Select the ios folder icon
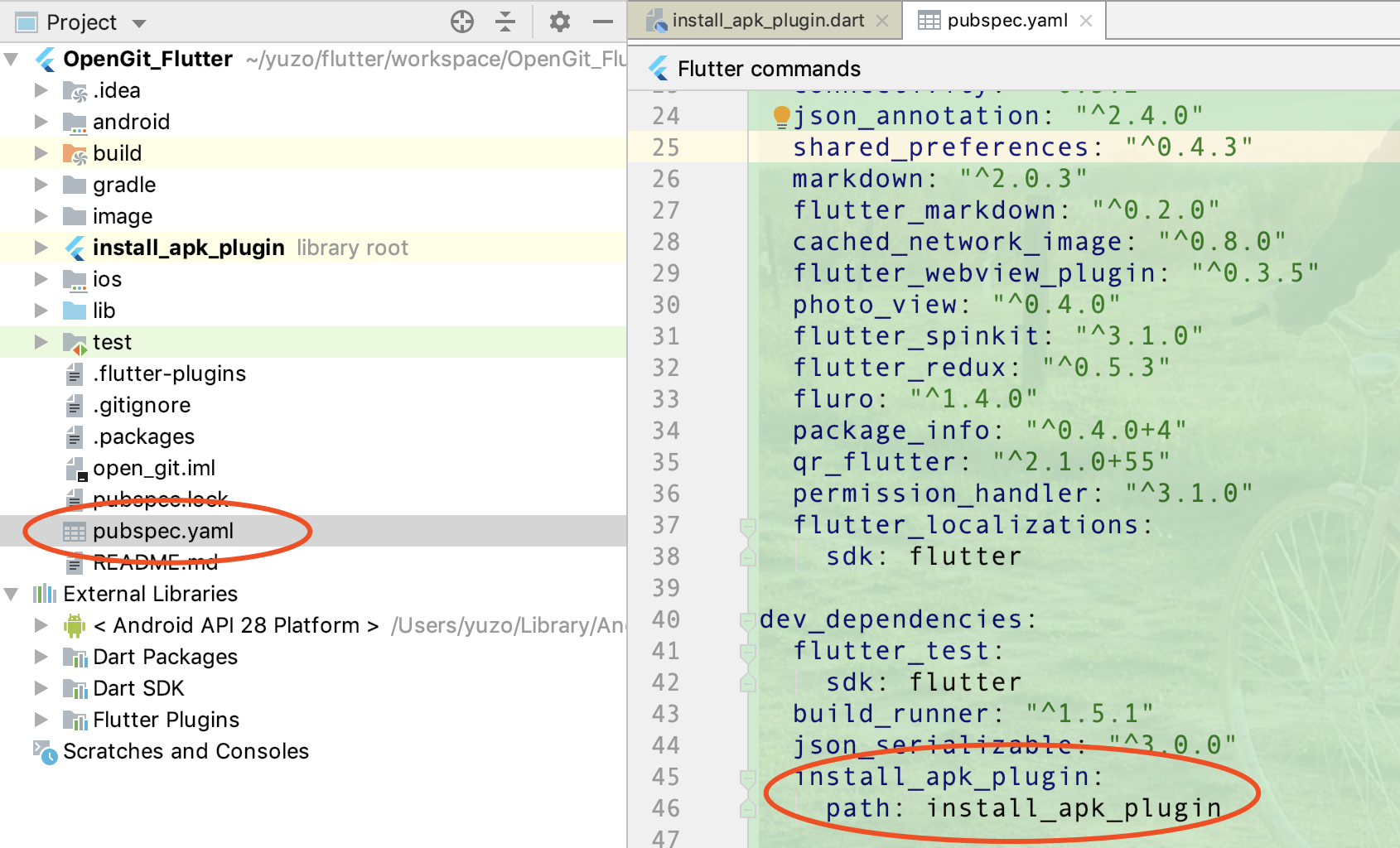 (x=75, y=279)
